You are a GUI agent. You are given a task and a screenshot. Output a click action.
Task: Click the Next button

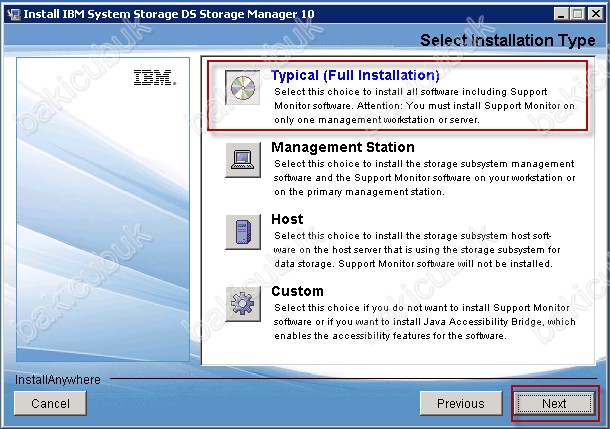tap(554, 404)
